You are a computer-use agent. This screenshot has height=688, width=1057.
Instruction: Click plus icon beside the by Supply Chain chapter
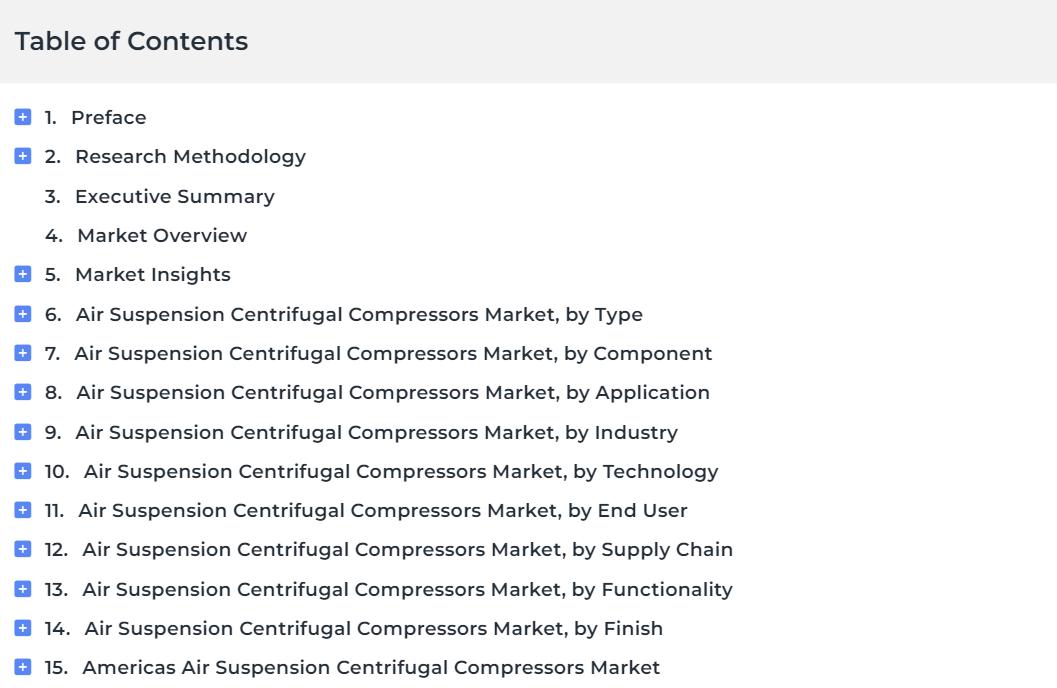point(23,549)
